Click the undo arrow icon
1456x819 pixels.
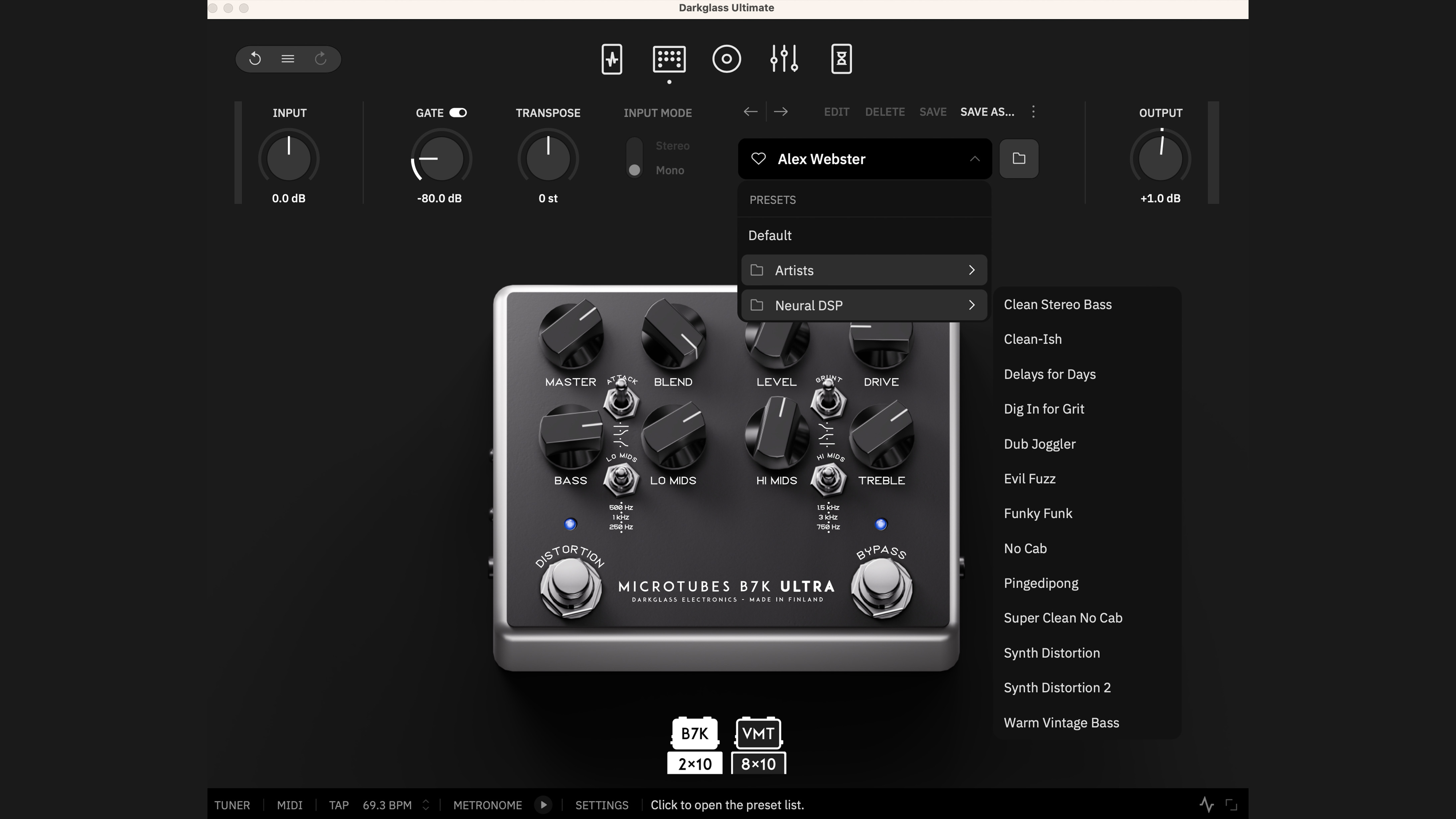[x=255, y=59]
